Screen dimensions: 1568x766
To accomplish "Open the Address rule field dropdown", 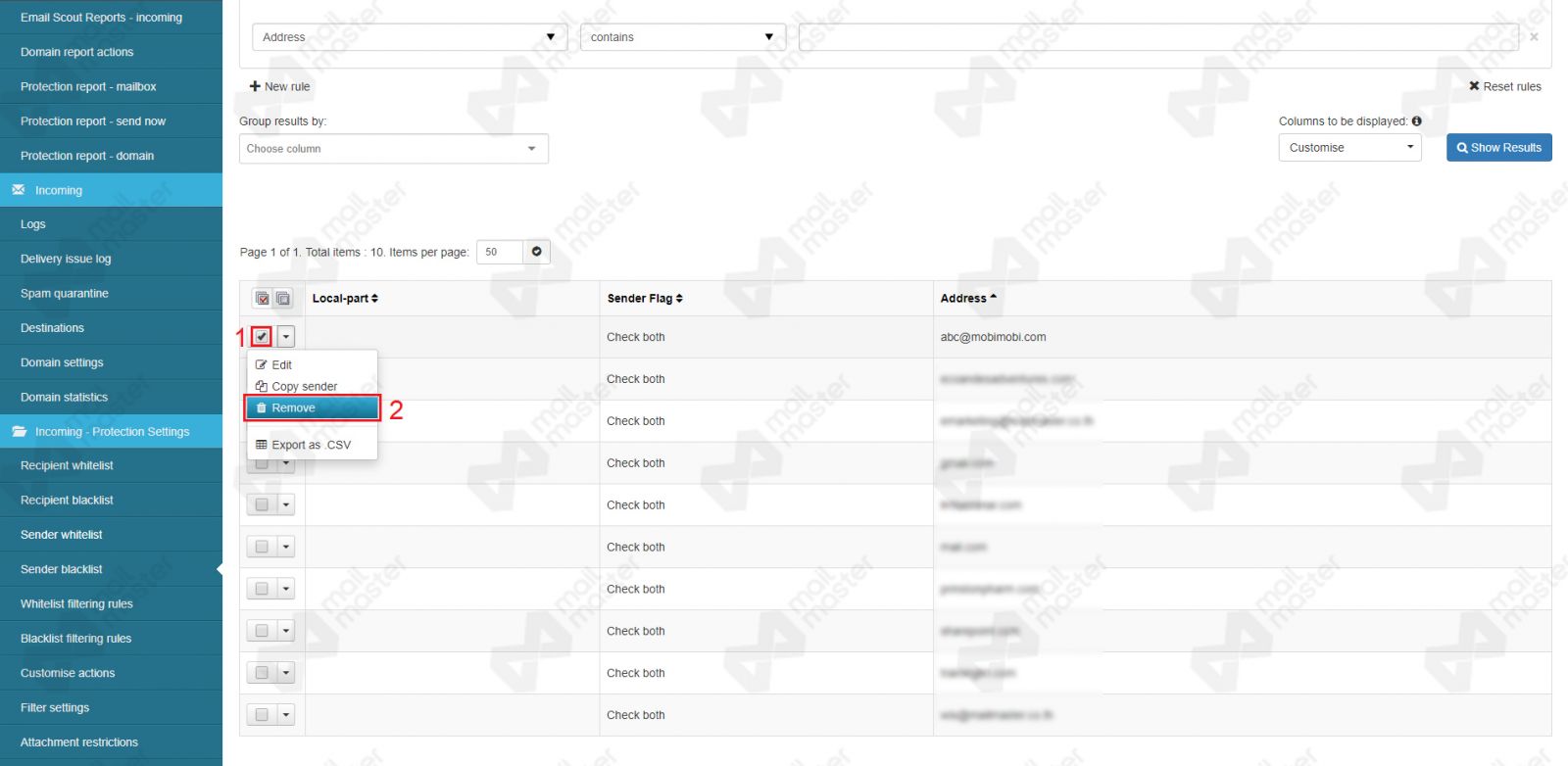I will pos(410,37).
